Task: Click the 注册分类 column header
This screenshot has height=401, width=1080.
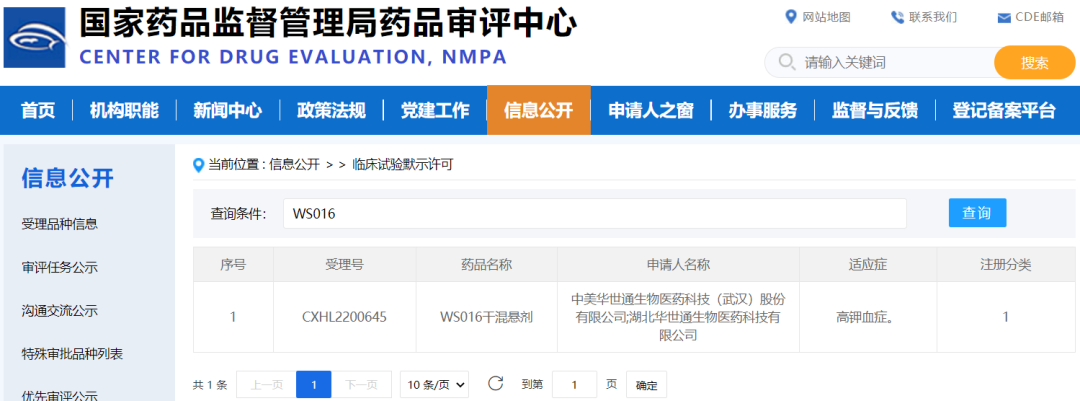Action: (1006, 265)
